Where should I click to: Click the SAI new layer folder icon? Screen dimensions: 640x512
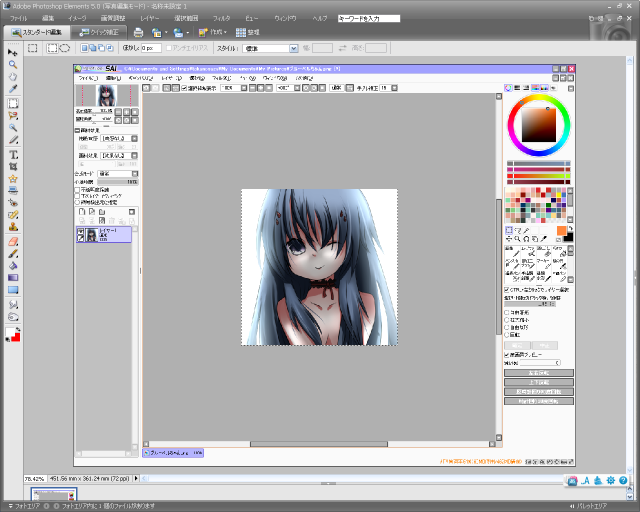click(x=102, y=211)
